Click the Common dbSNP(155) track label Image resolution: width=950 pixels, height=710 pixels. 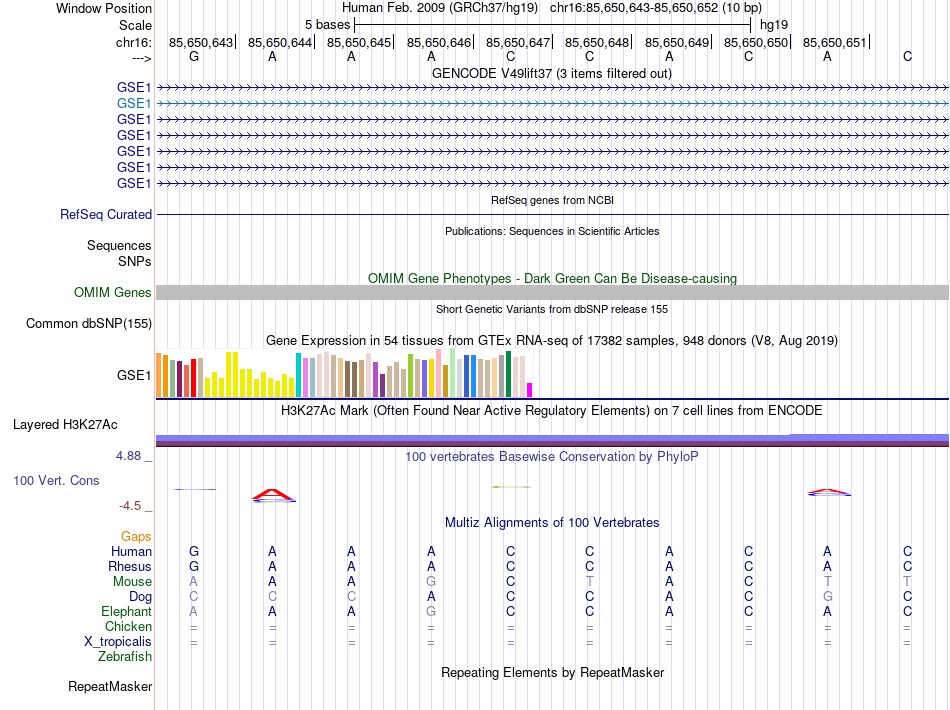click(89, 323)
